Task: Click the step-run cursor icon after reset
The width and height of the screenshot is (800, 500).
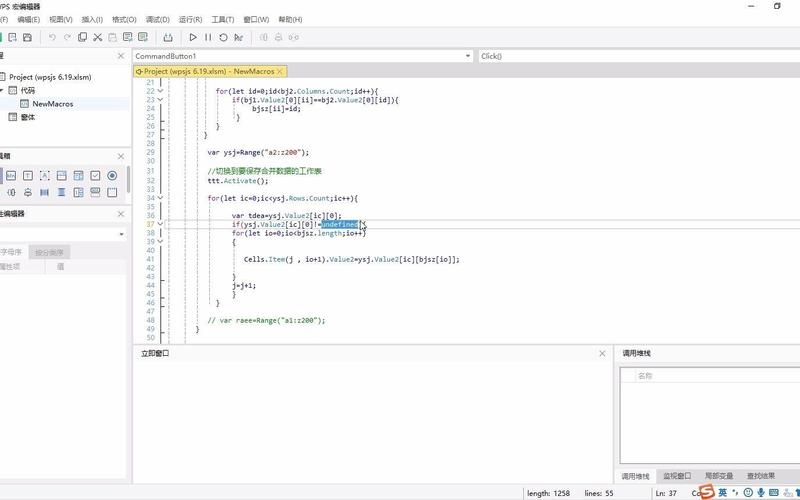Action: tap(238, 37)
